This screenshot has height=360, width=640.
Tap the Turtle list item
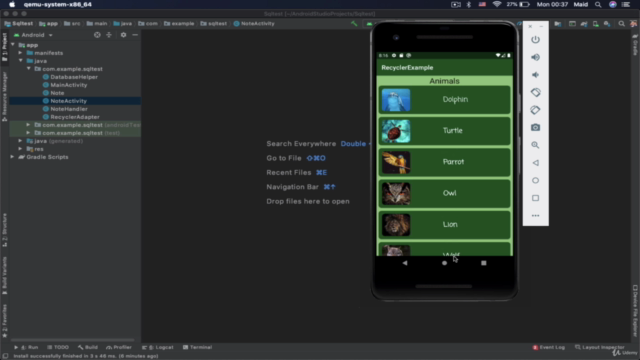(444, 131)
